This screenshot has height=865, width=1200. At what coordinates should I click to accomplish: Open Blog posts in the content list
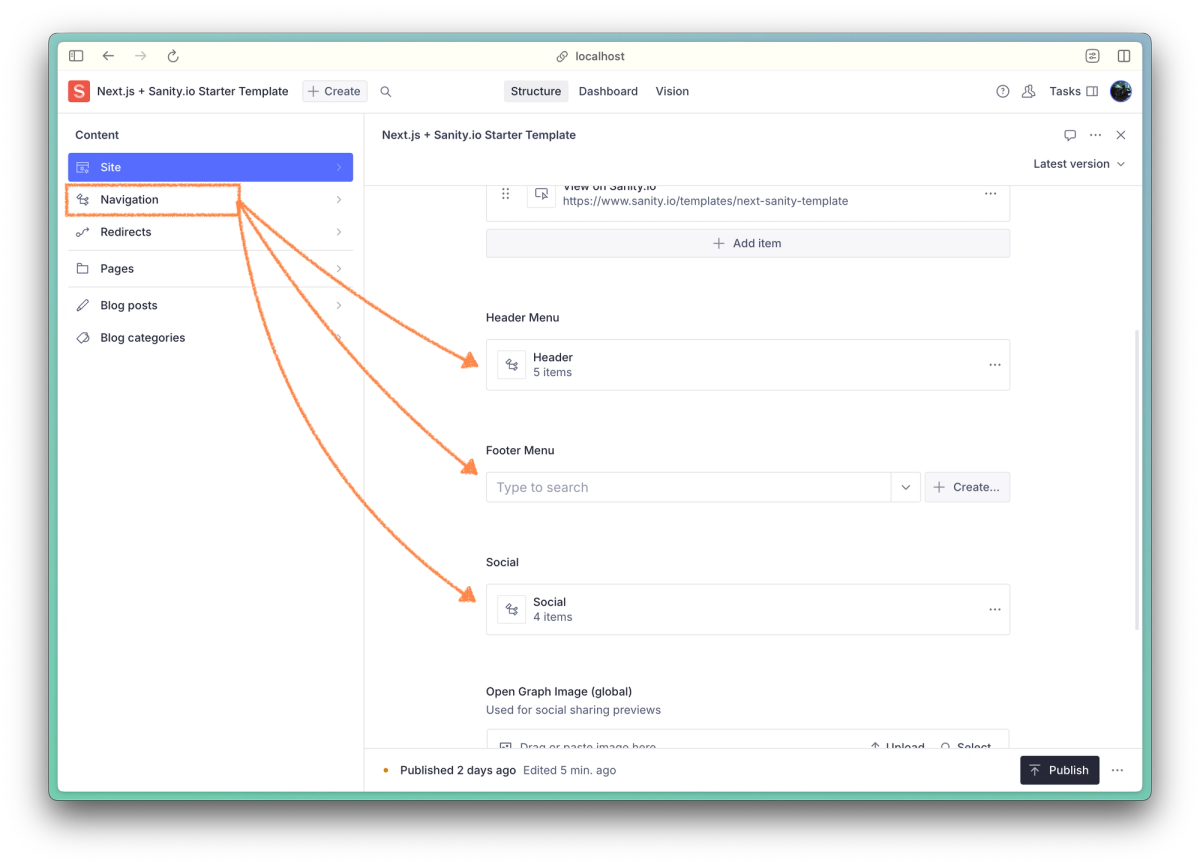(210, 305)
